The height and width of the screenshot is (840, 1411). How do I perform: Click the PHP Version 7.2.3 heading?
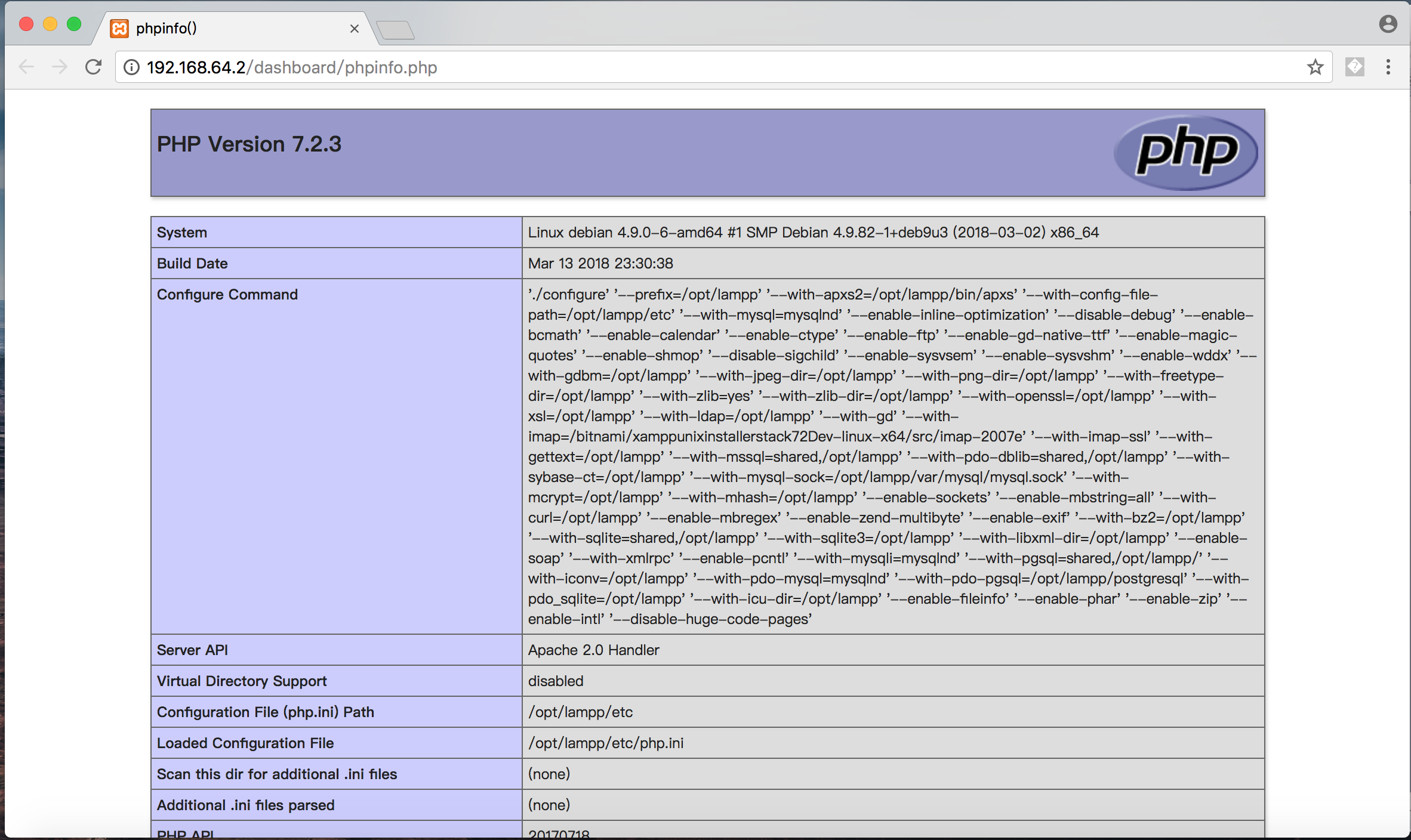pos(249,144)
